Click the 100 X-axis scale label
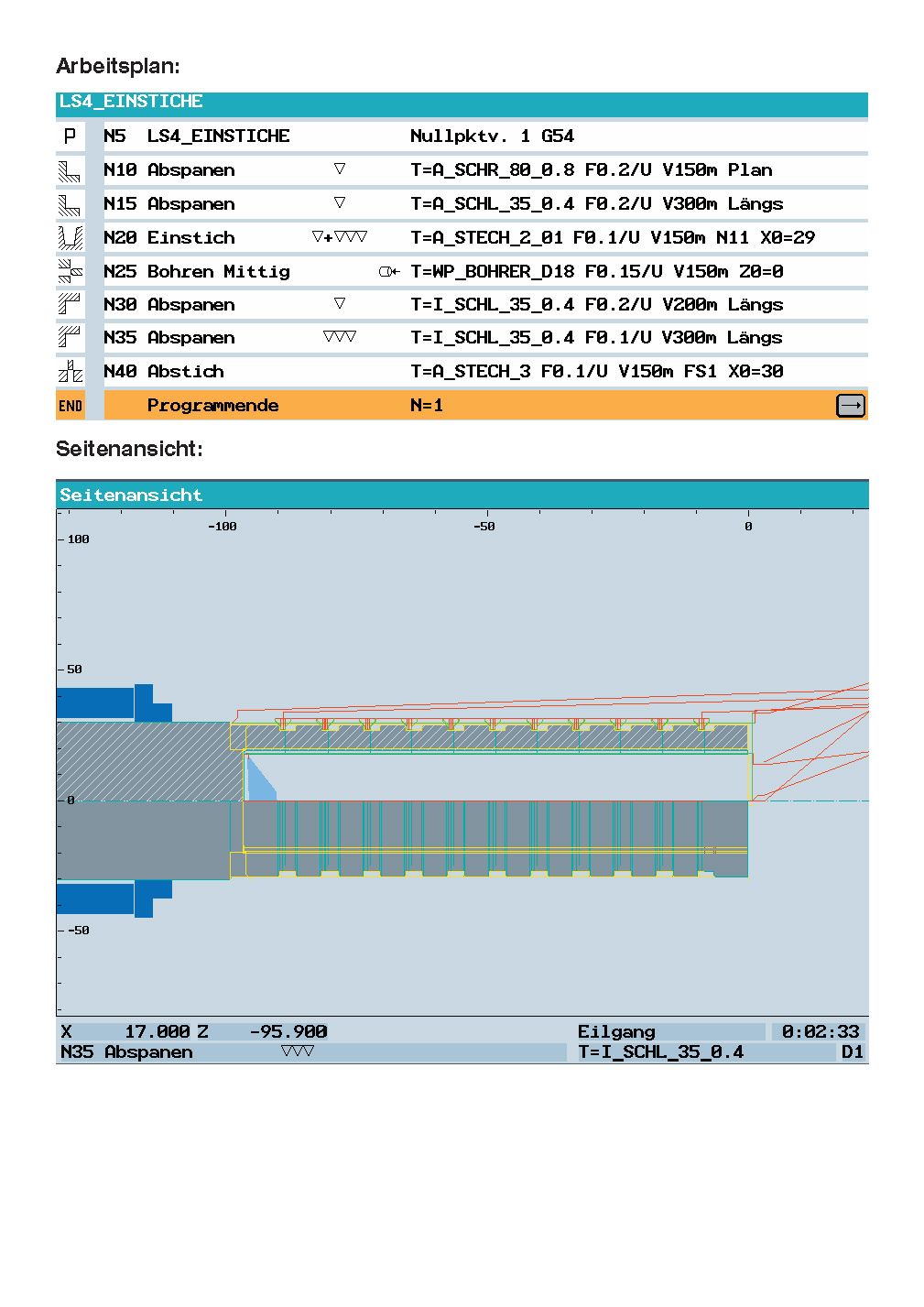 point(79,539)
